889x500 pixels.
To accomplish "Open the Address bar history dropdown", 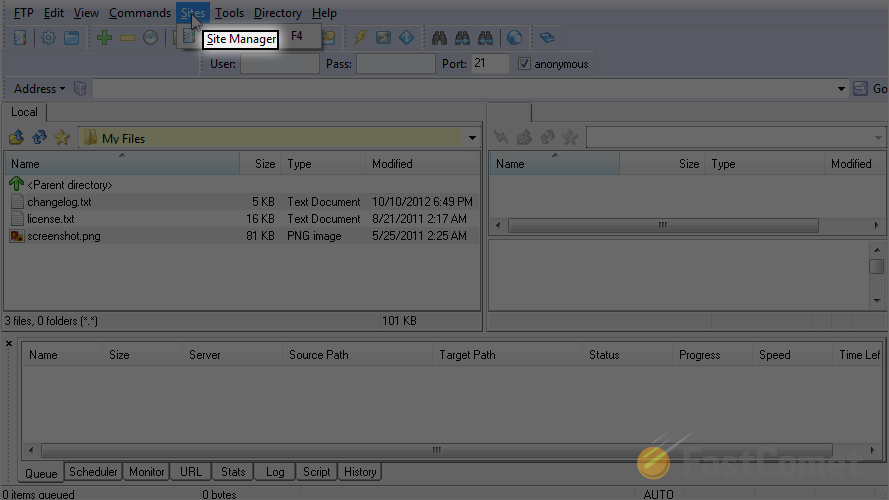I will 841,89.
